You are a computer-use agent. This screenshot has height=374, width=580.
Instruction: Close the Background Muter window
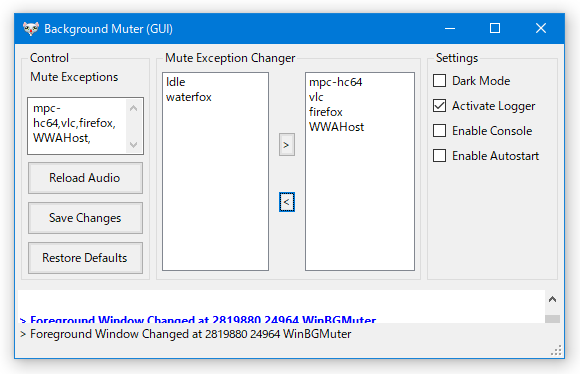[540, 28]
